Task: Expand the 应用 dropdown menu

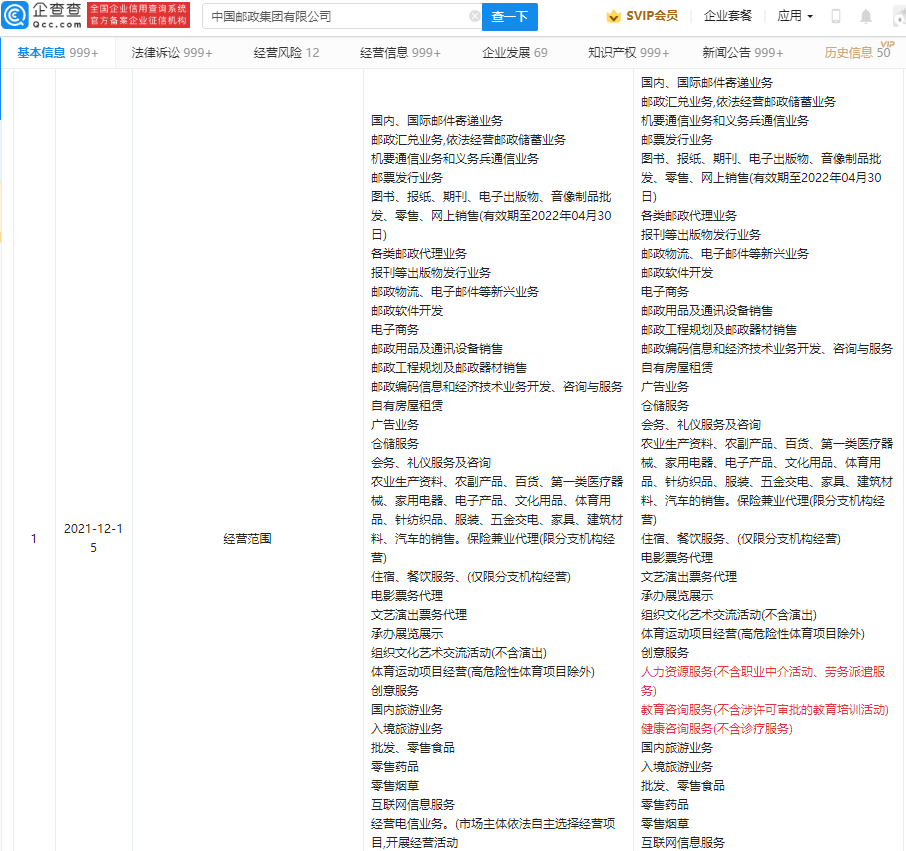Action: click(795, 16)
